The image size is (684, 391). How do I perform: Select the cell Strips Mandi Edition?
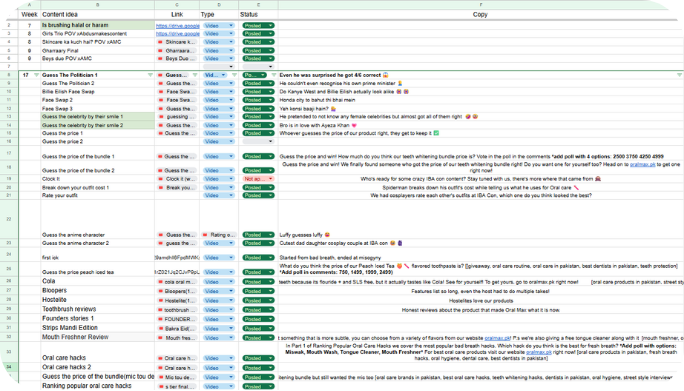point(97,328)
